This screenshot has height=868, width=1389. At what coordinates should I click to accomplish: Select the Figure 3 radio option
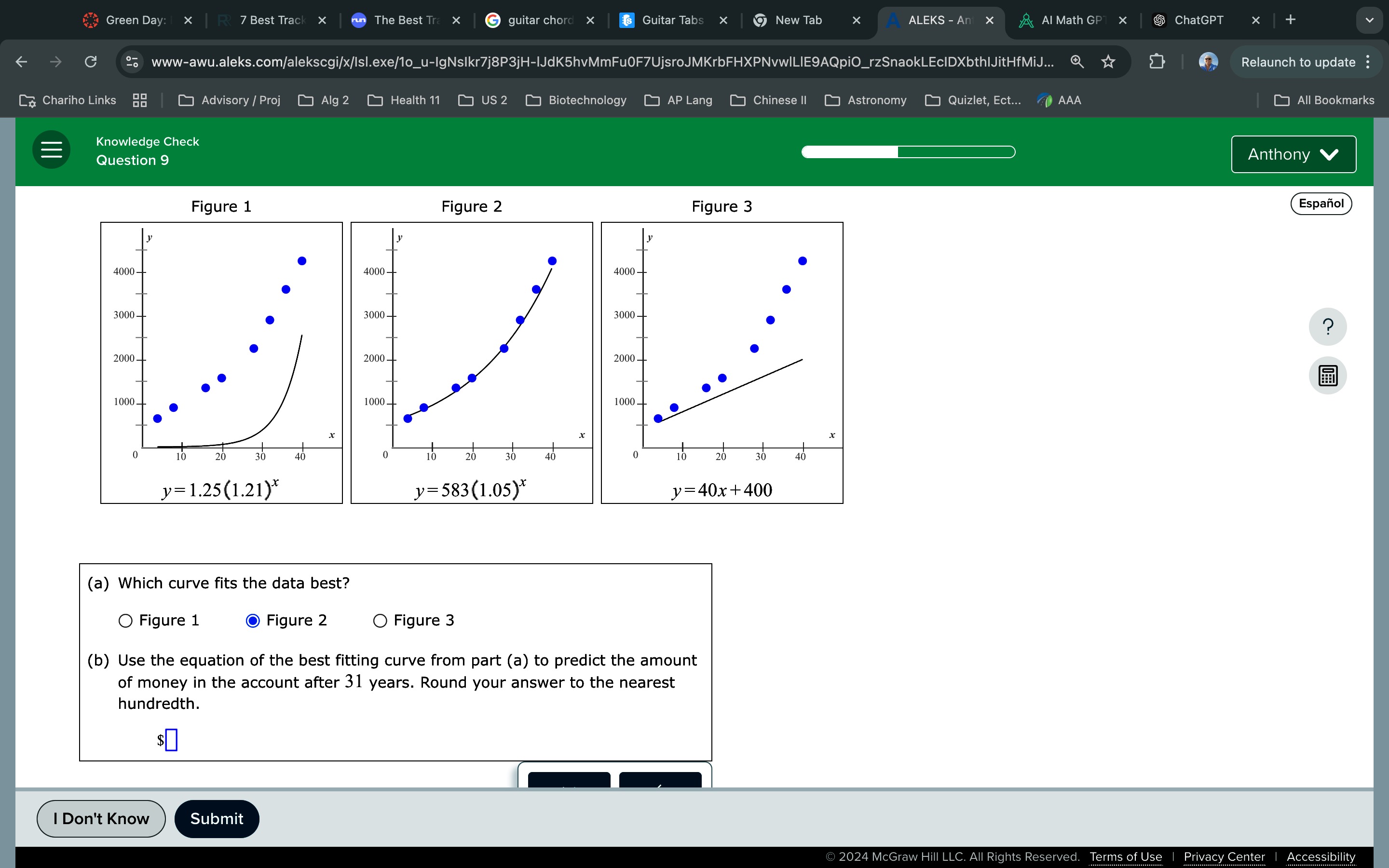(380, 621)
